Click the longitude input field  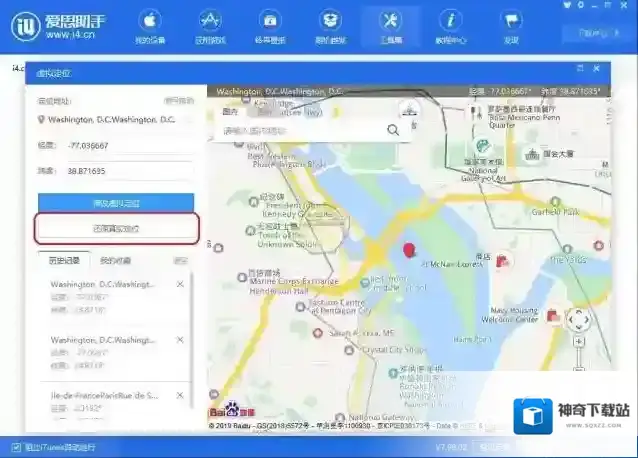coord(128,145)
